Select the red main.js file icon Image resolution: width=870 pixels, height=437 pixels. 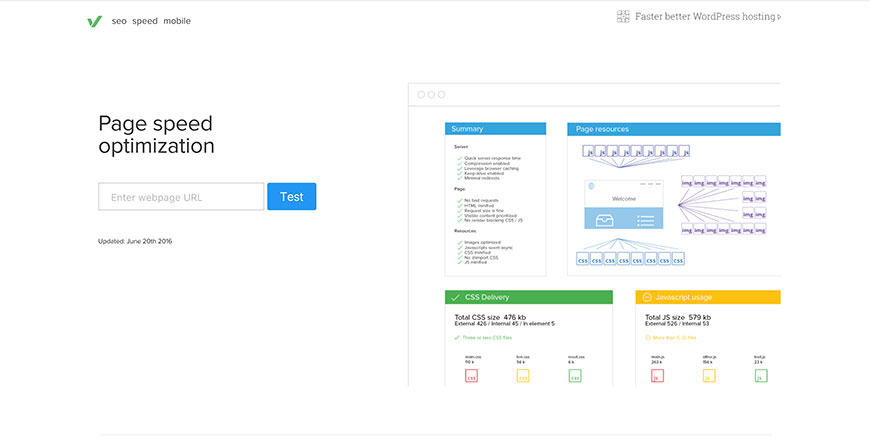coord(657,376)
